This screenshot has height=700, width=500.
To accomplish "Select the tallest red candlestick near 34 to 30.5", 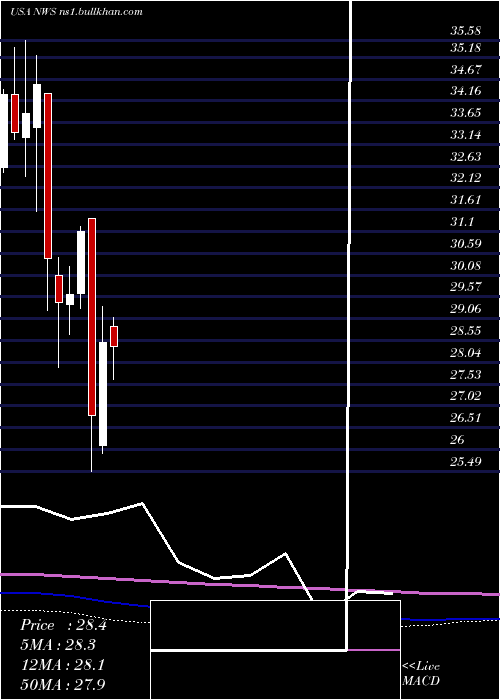I will 48,176.
